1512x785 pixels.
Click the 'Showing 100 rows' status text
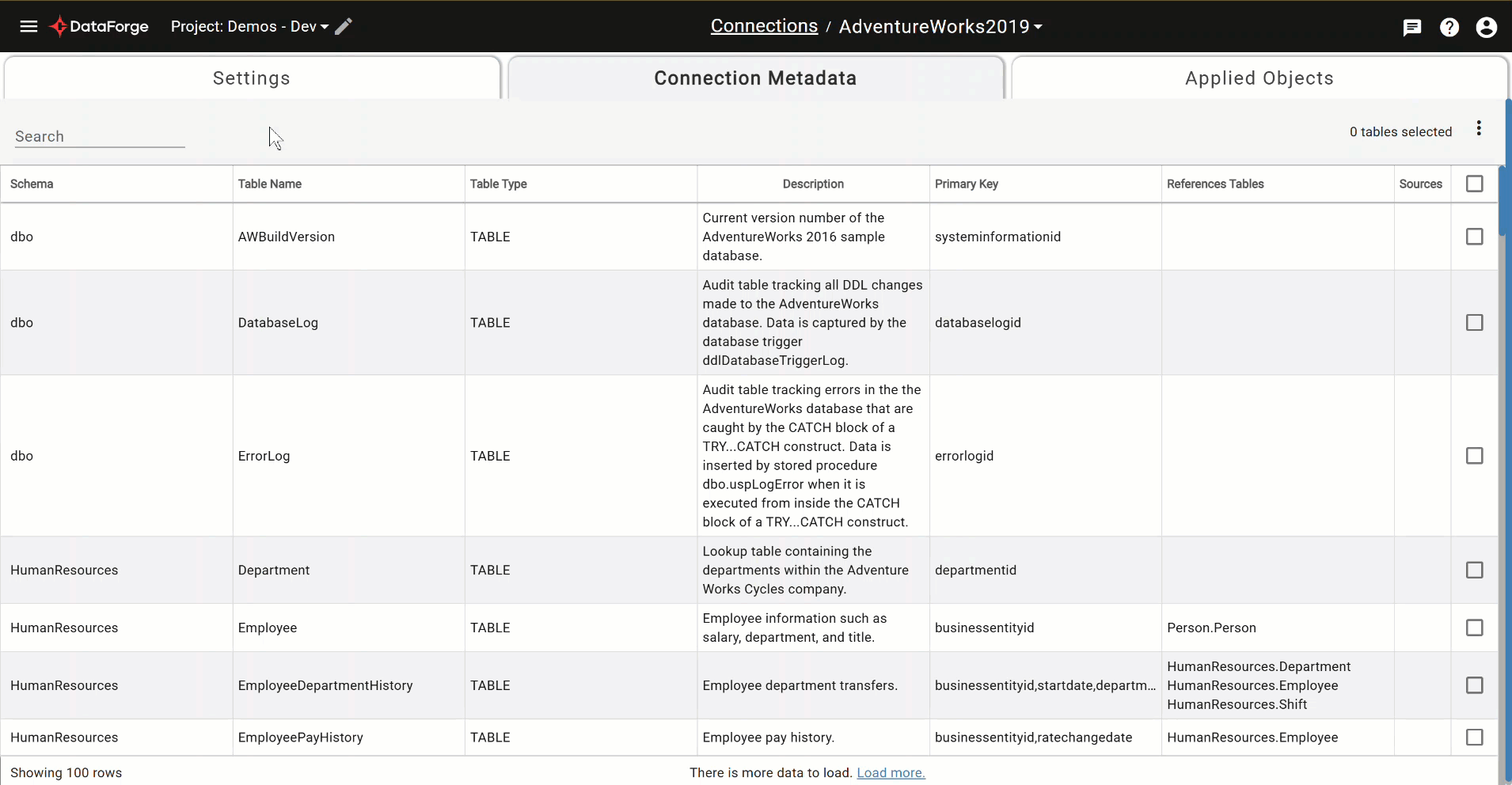[x=66, y=772]
